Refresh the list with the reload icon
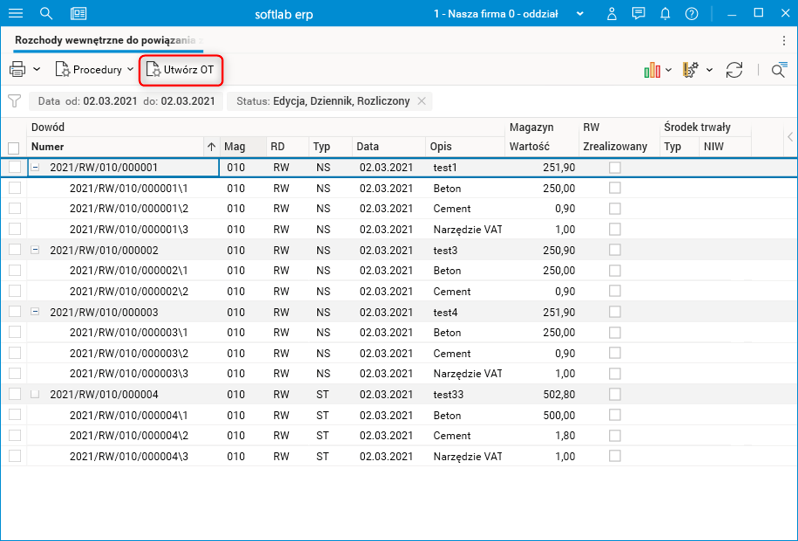Viewport: 798px width, 541px height. [x=734, y=70]
